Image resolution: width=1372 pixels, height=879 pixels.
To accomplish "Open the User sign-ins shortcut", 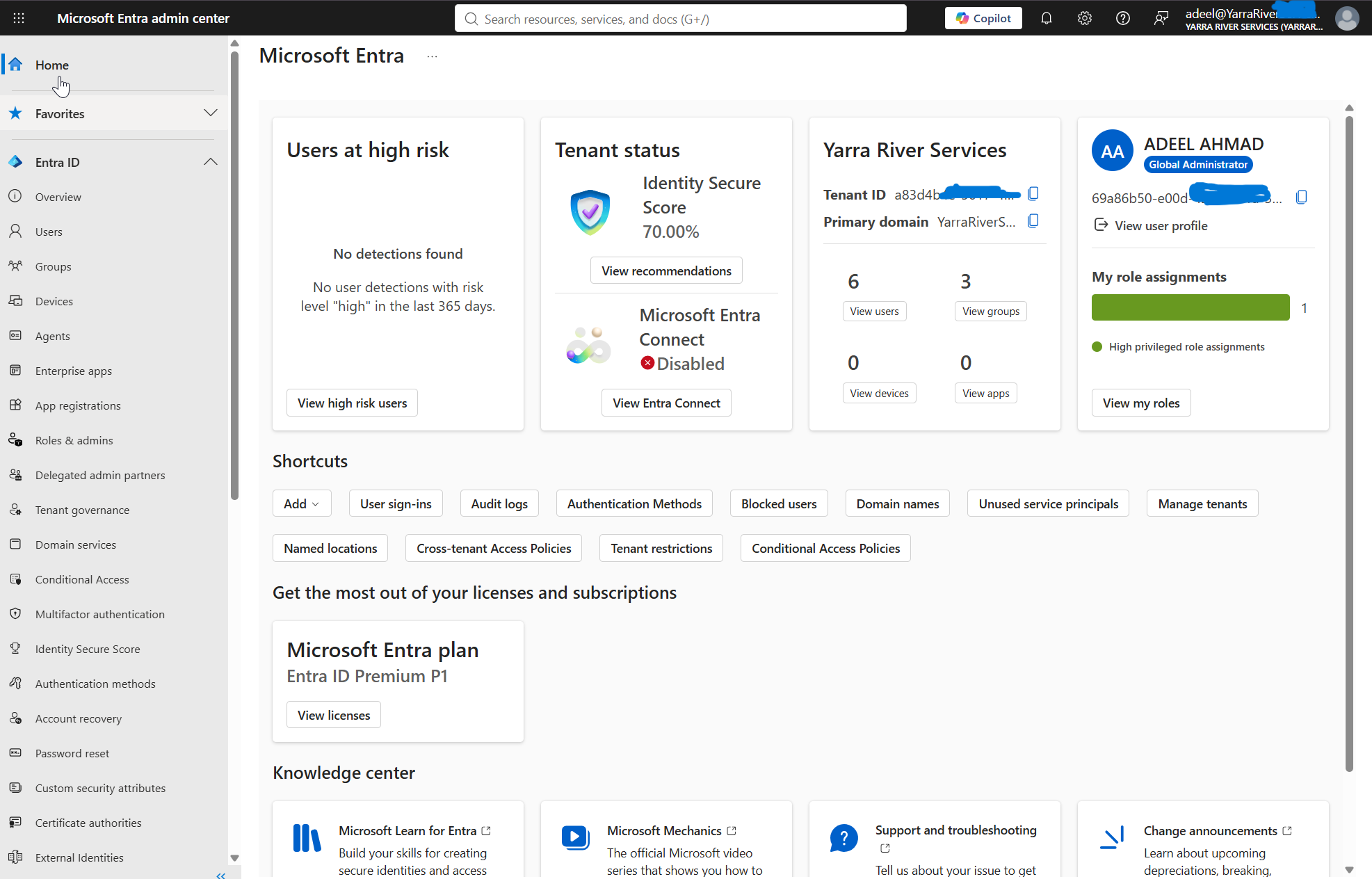I will click(x=396, y=503).
